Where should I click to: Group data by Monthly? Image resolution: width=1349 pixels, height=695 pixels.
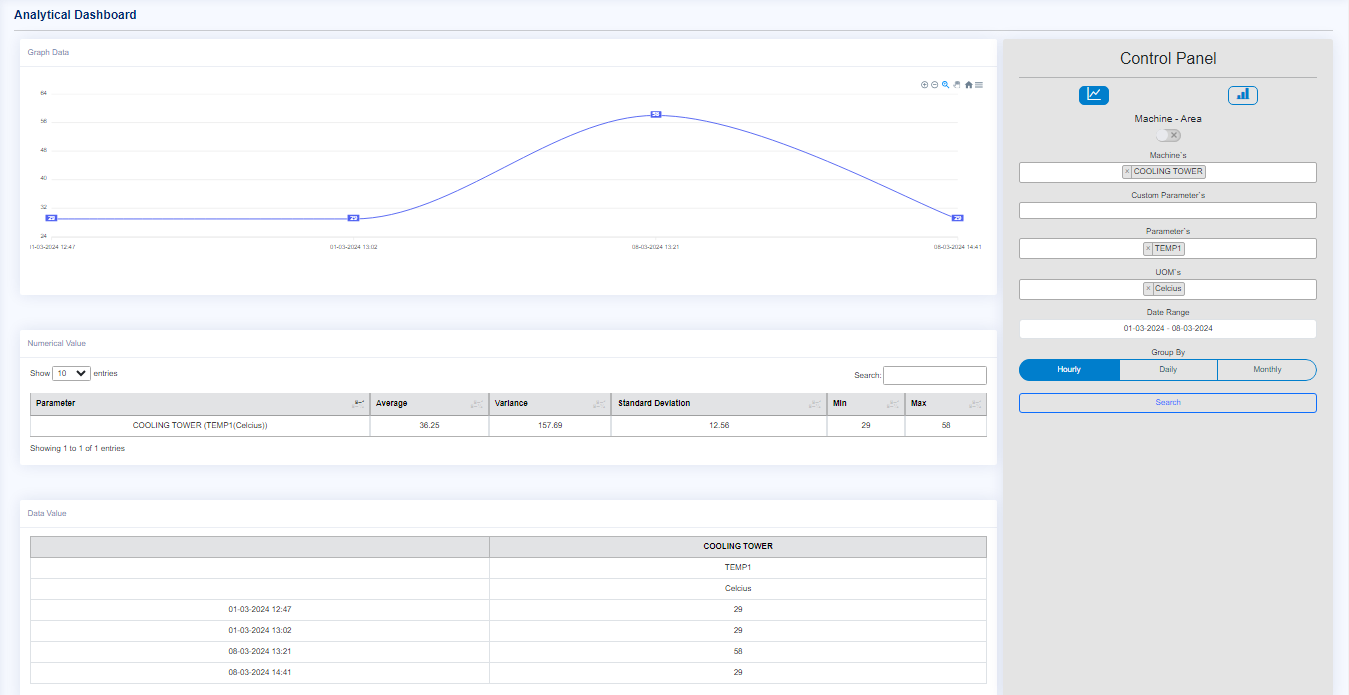[1267, 370]
